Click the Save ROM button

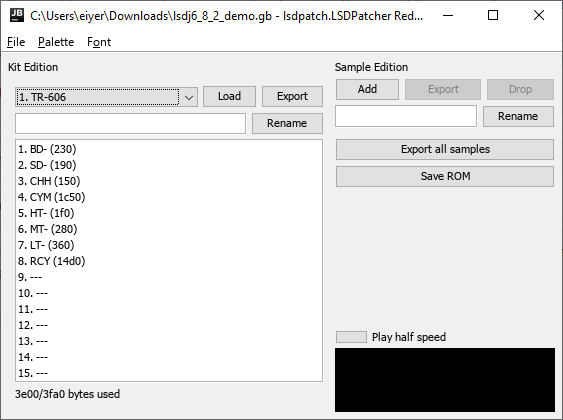[x=445, y=176]
